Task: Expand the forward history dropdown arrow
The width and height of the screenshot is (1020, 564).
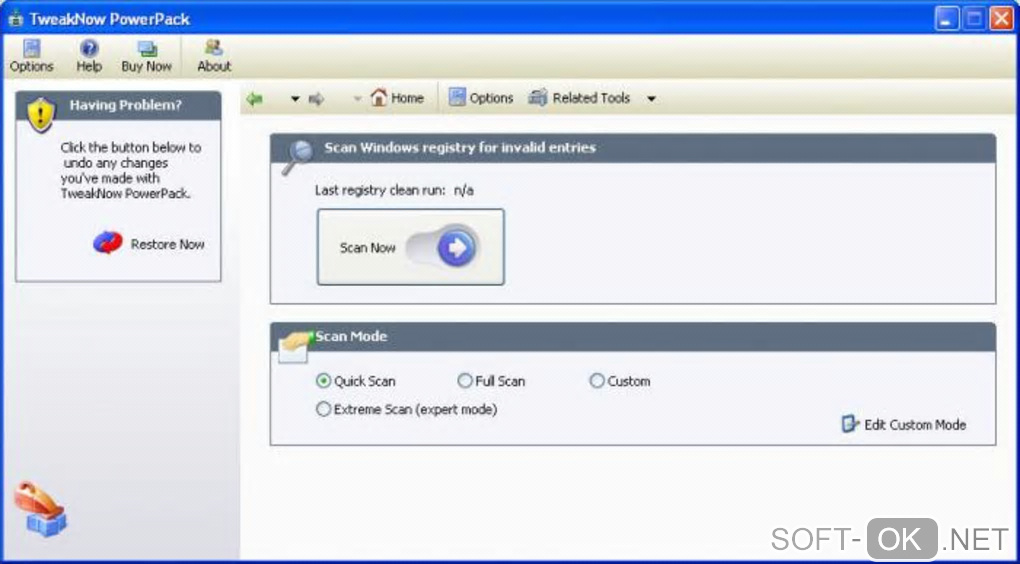Action: coord(356,100)
